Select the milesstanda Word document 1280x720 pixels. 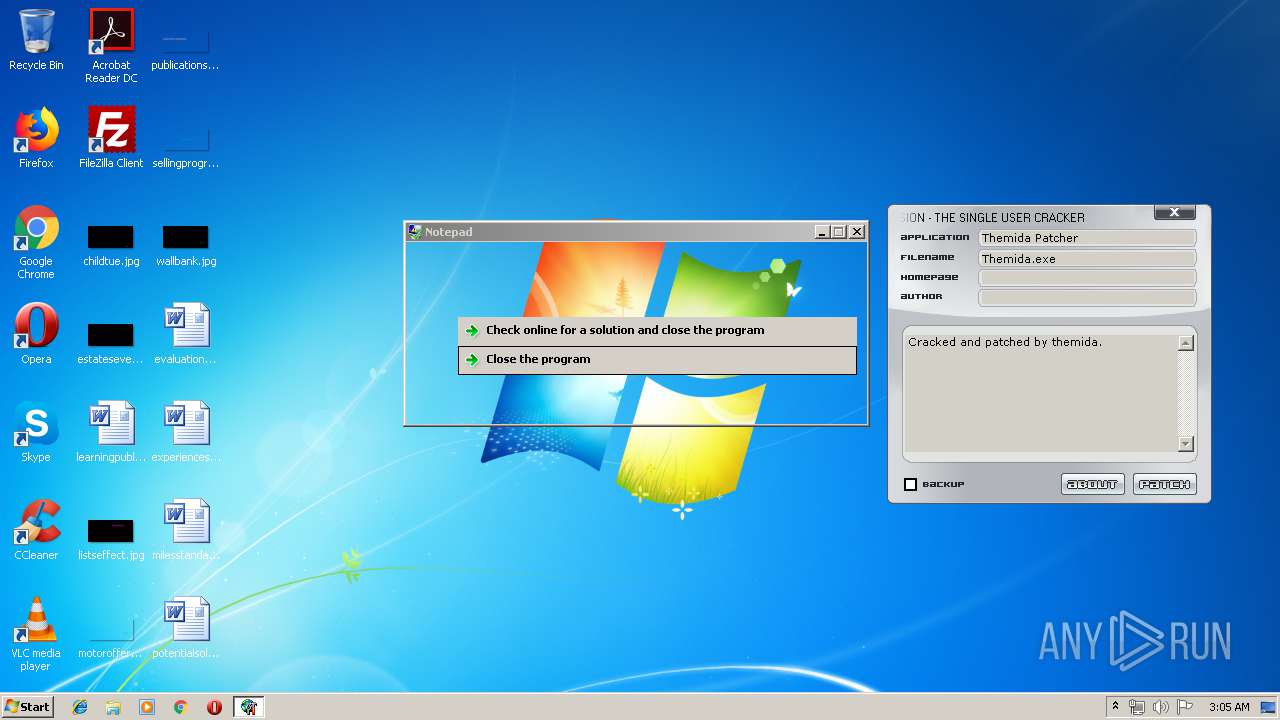pos(186,530)
